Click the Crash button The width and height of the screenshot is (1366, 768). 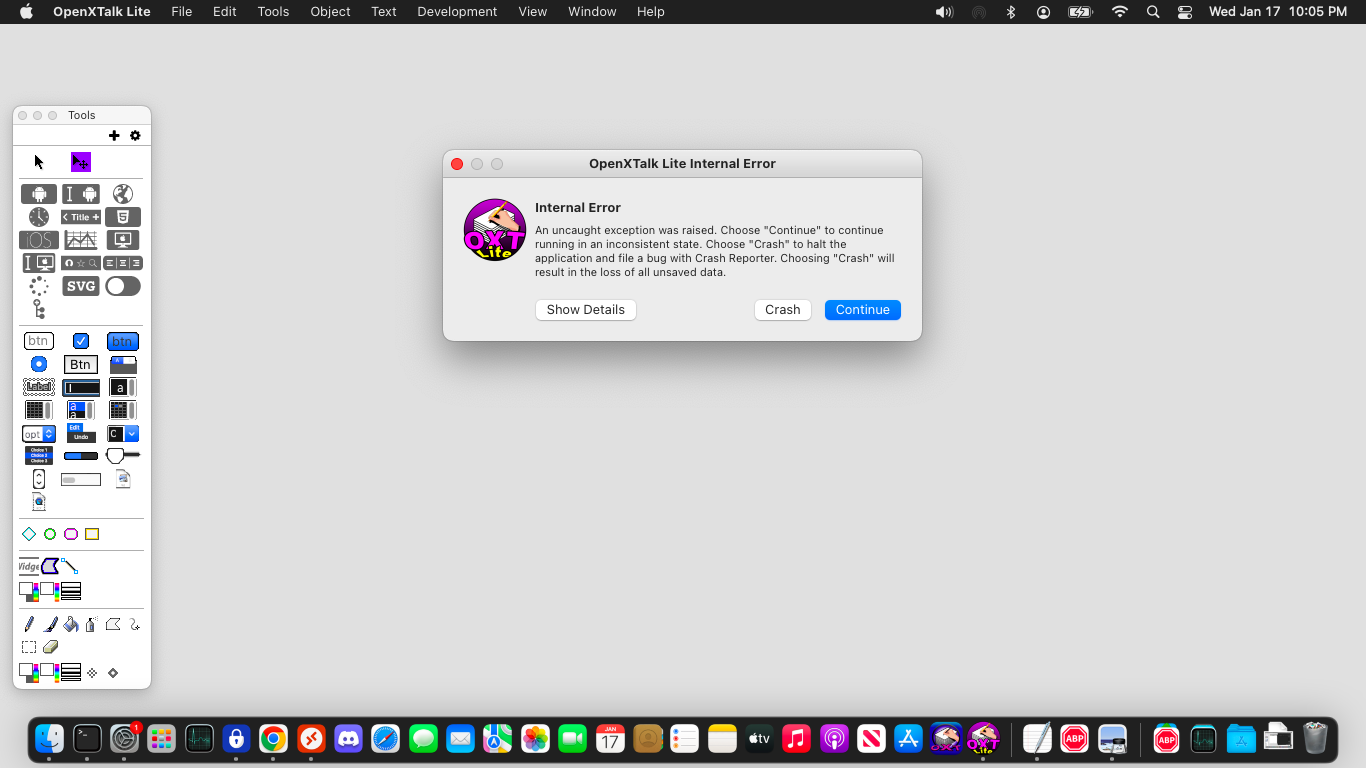click(783, 310)
